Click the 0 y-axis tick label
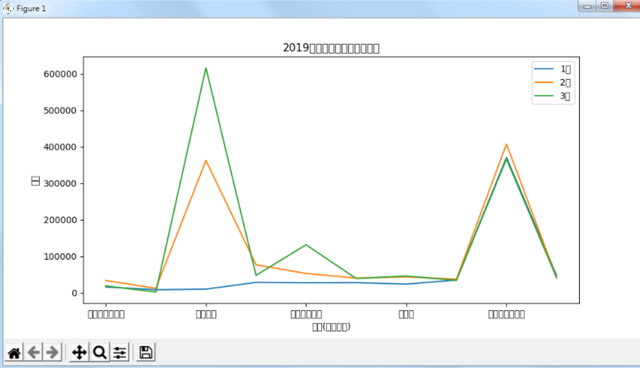Screen dimensions: 640x368 tap(74, 293)
